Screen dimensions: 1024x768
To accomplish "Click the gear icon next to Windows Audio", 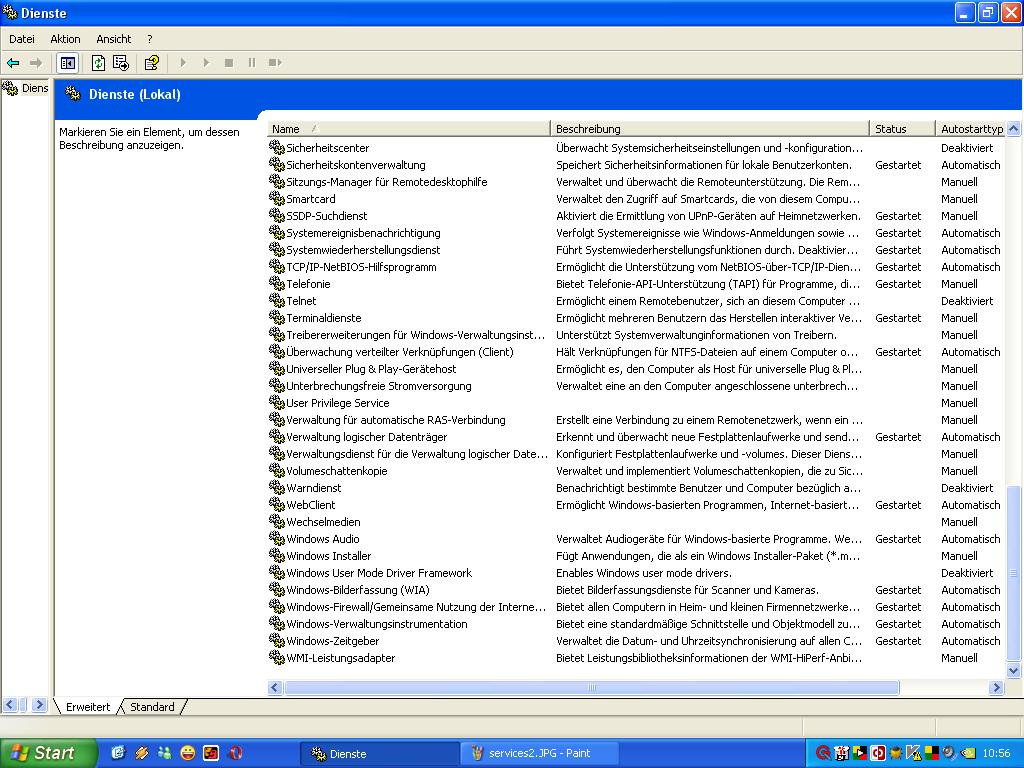I will [277, 539].
